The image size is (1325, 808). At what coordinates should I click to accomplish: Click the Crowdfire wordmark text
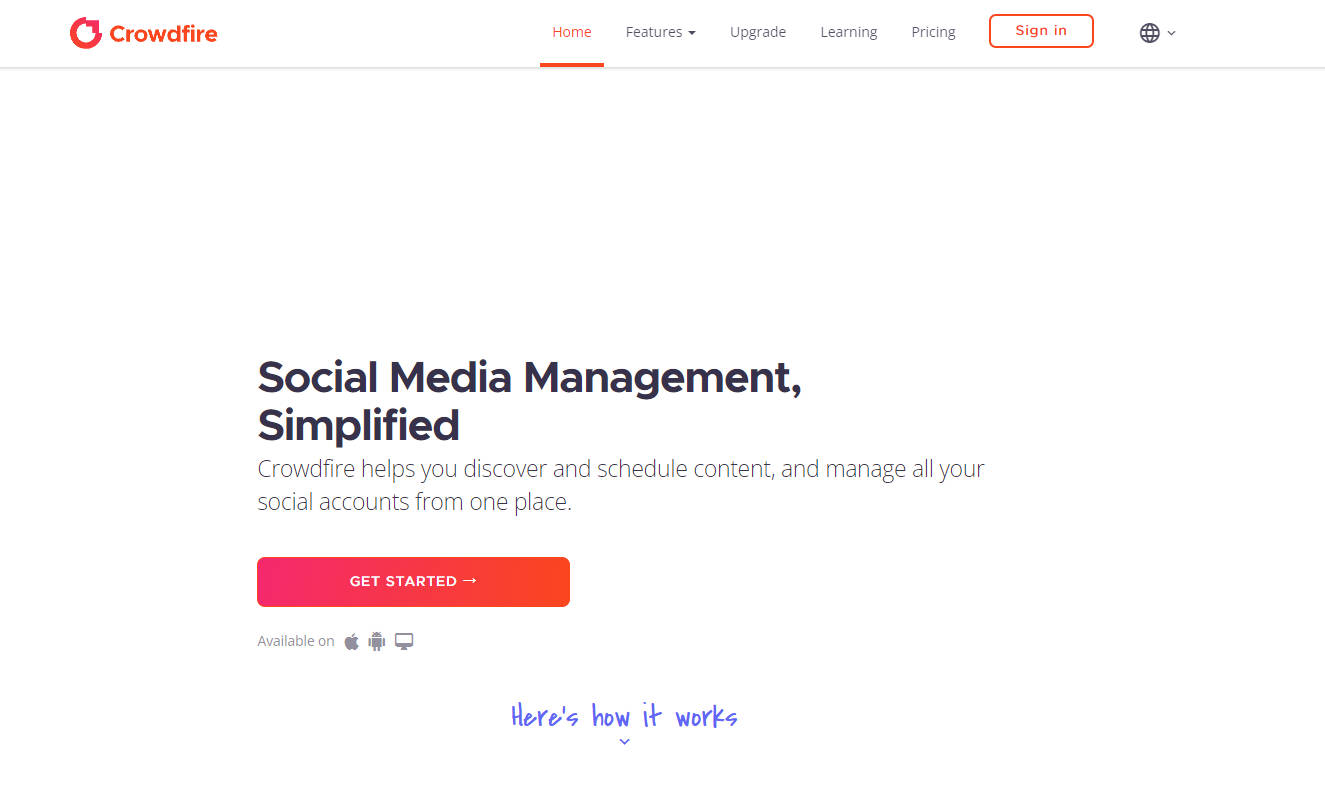[163, 34]
